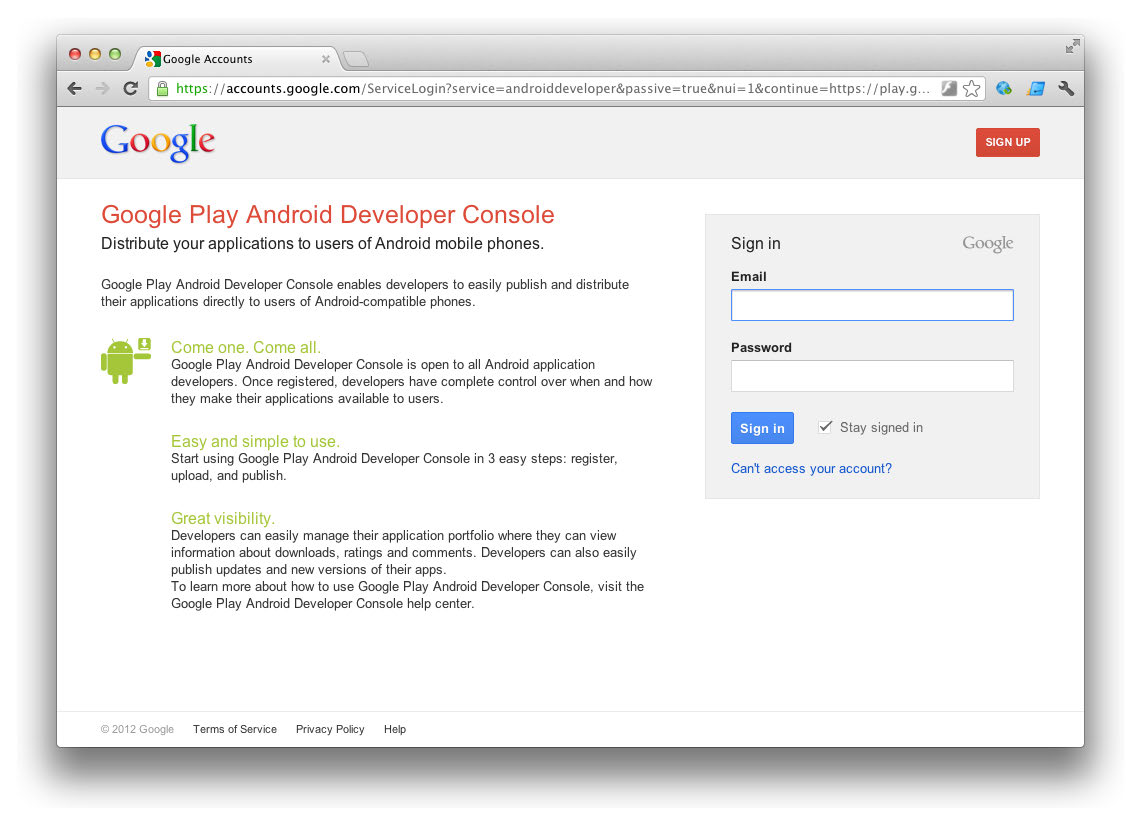Click the page-action icon beside the bookmark star

tap(949, 89)
